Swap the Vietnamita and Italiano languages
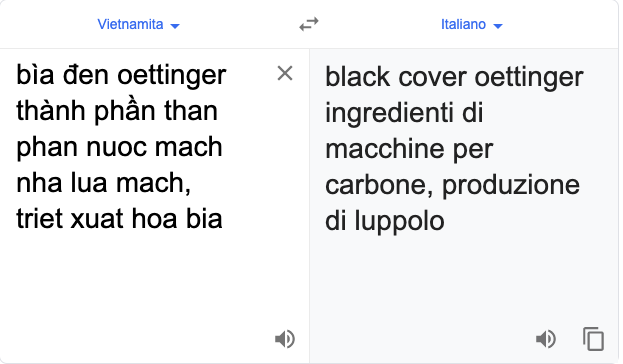Image resolution: width=623 pixels, height=364 pixels. (x=309, y=24)
